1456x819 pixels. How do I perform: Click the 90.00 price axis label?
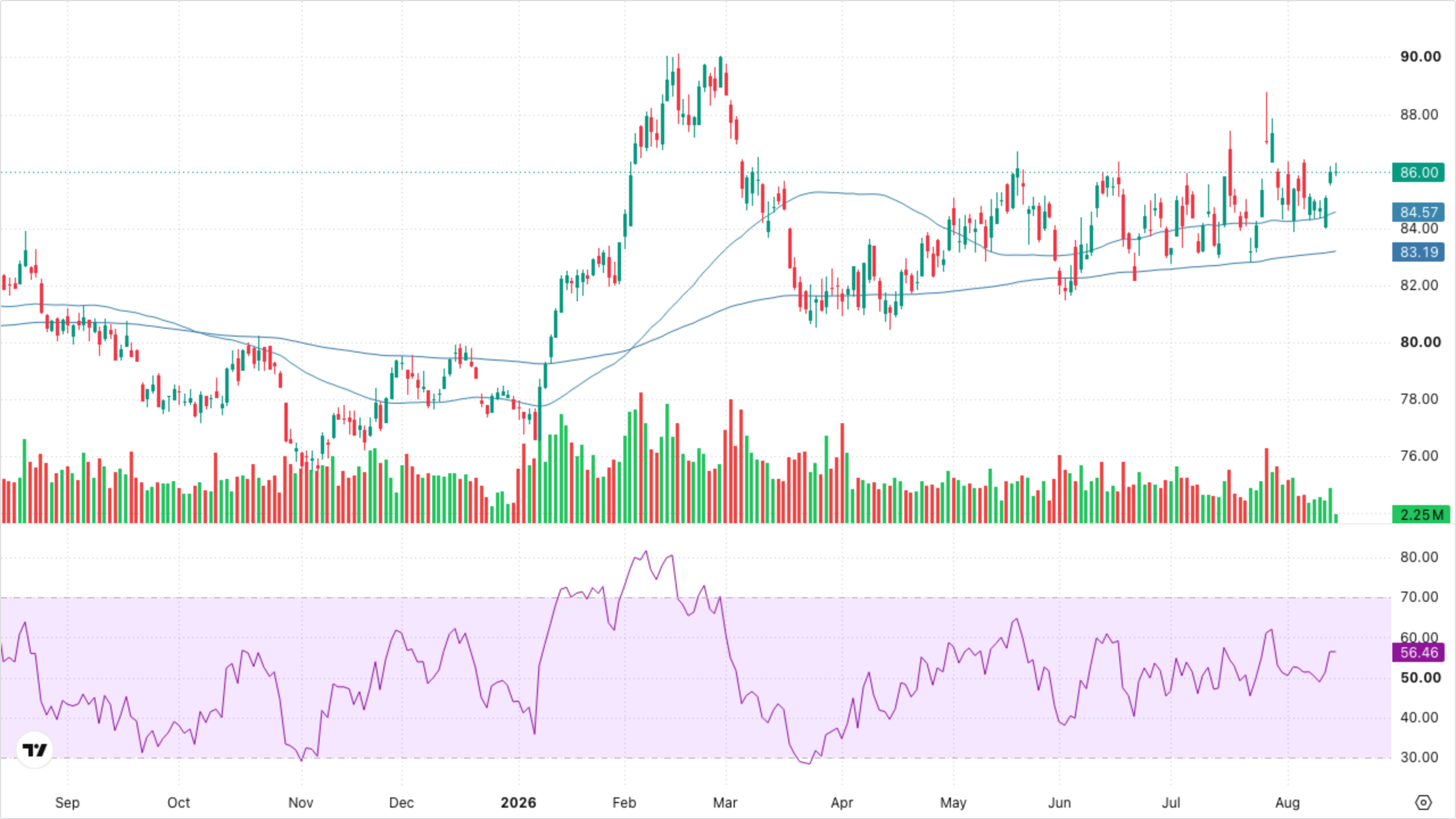click(x=1420, y=57)
